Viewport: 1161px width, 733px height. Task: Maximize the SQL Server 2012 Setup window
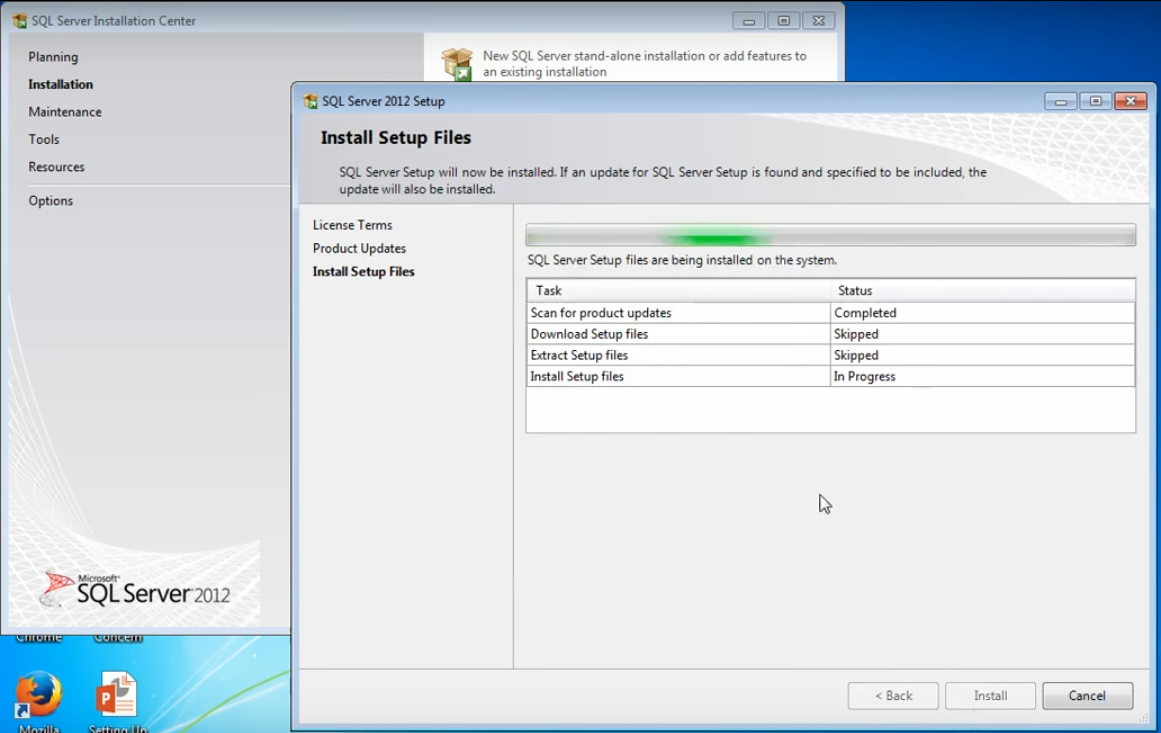point(1095,101)
